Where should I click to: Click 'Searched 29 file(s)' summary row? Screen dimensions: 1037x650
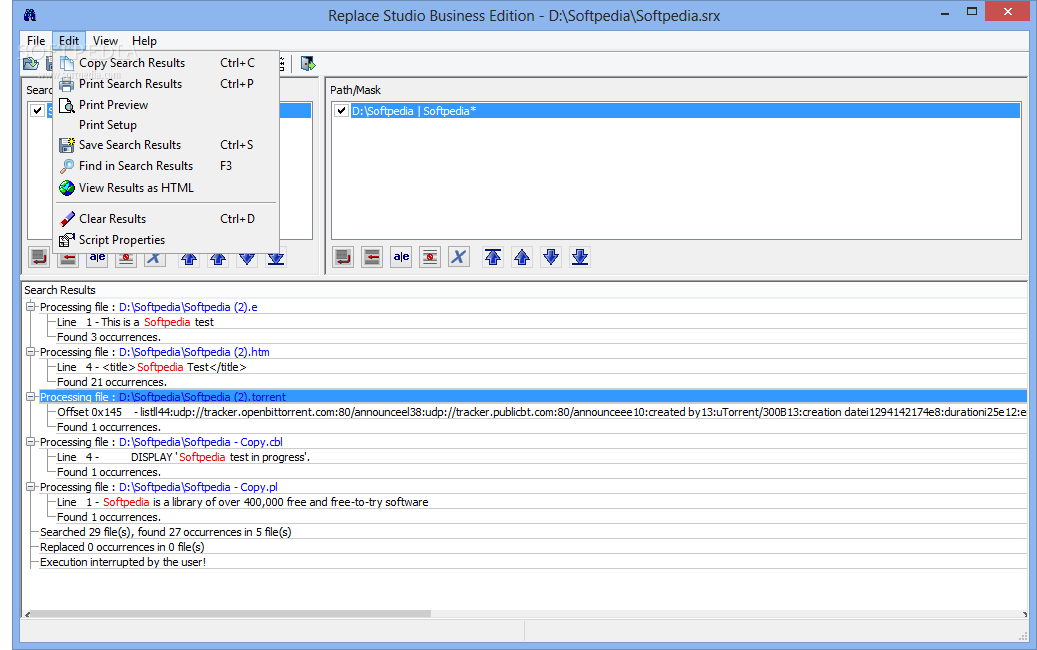[165, 532]
